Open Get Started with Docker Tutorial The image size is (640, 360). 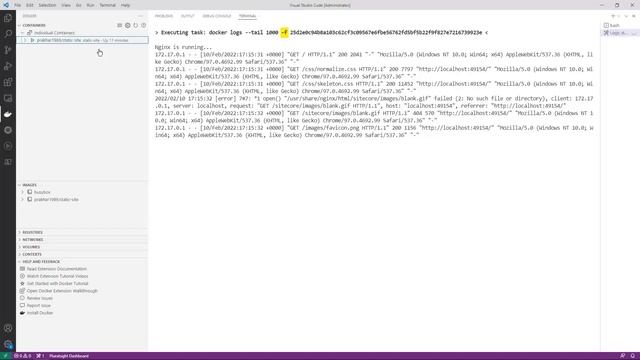coord(57,284)
